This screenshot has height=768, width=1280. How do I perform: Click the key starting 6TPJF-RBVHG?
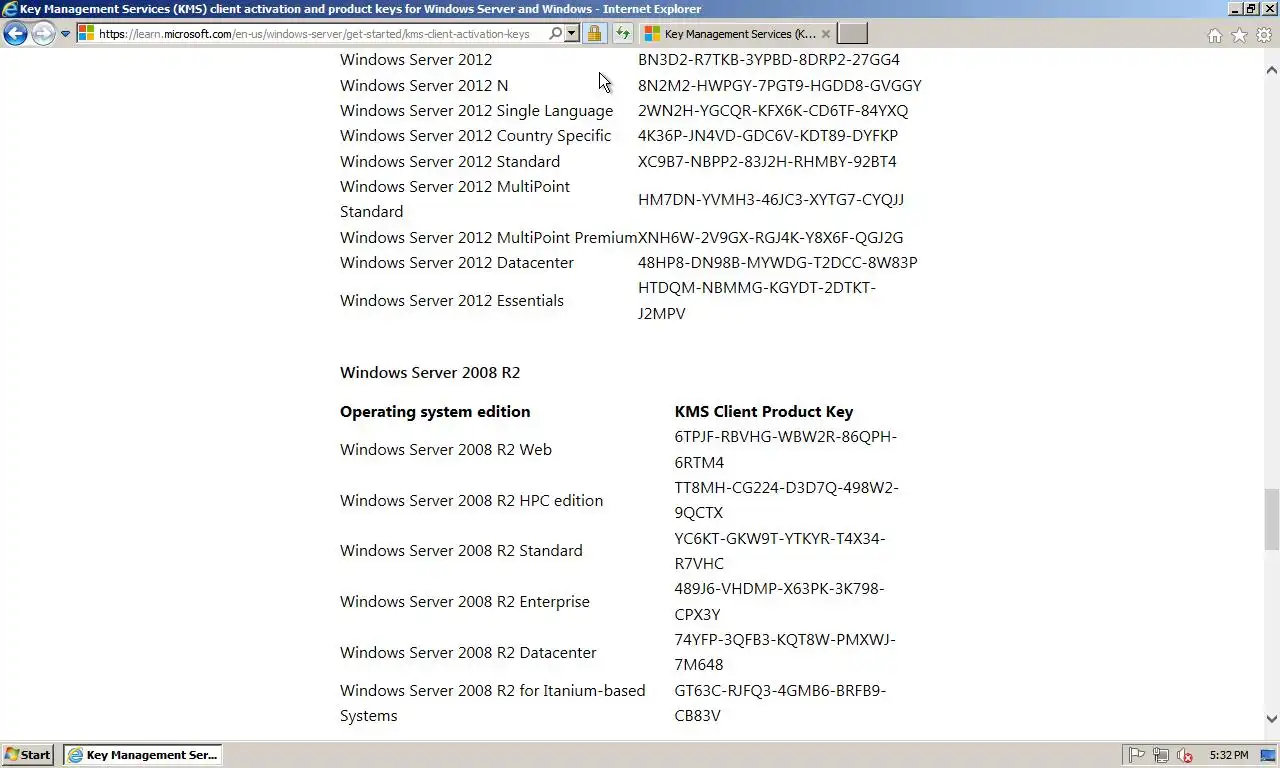coord(786,450)
